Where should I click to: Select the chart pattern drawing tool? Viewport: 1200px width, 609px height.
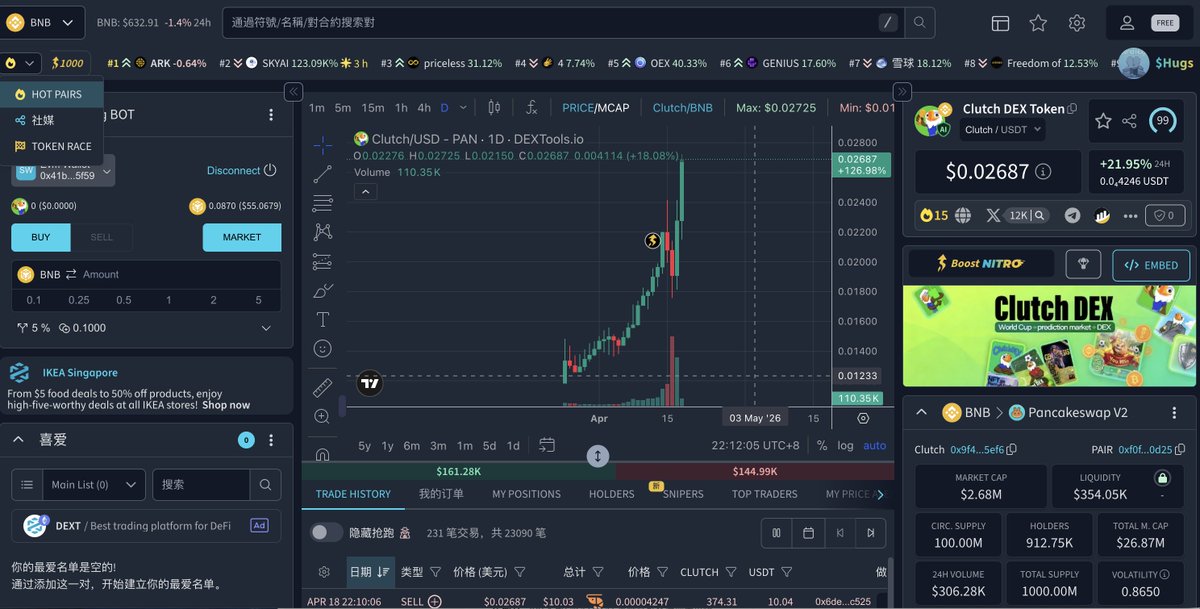tap(322, 232)
